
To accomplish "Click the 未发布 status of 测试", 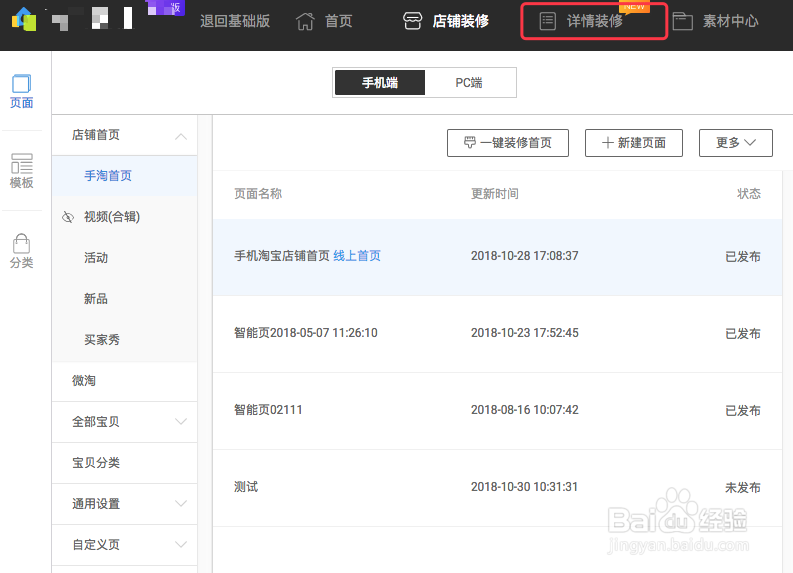I will (743, 488).
